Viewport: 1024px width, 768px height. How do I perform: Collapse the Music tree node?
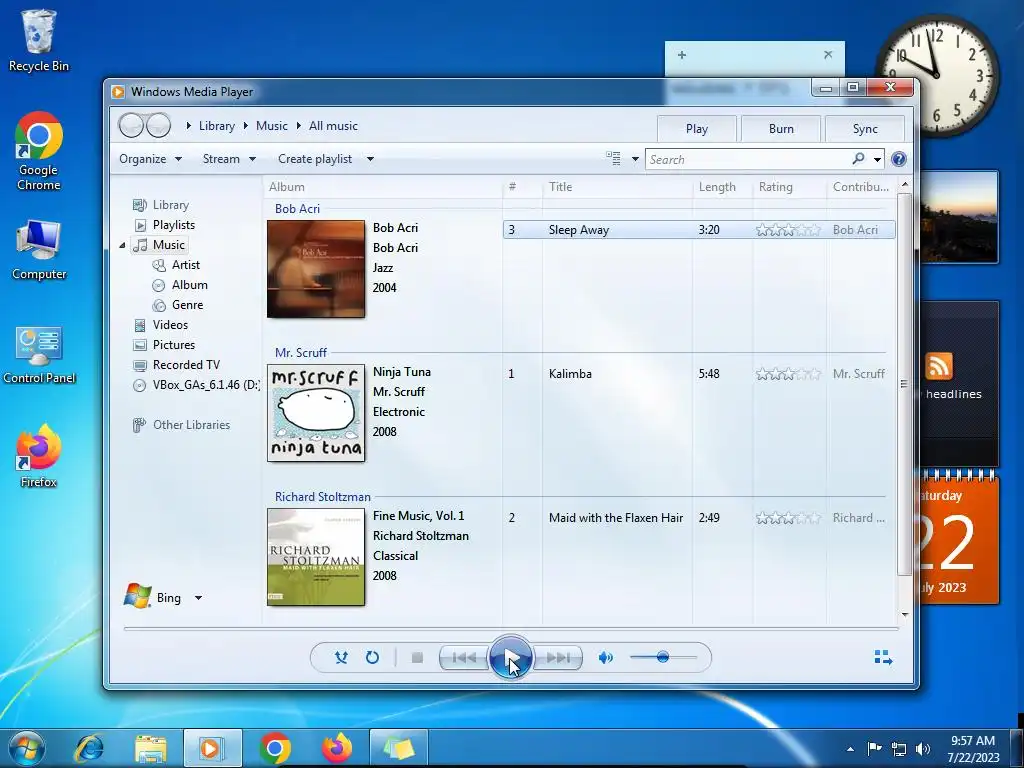122,245
